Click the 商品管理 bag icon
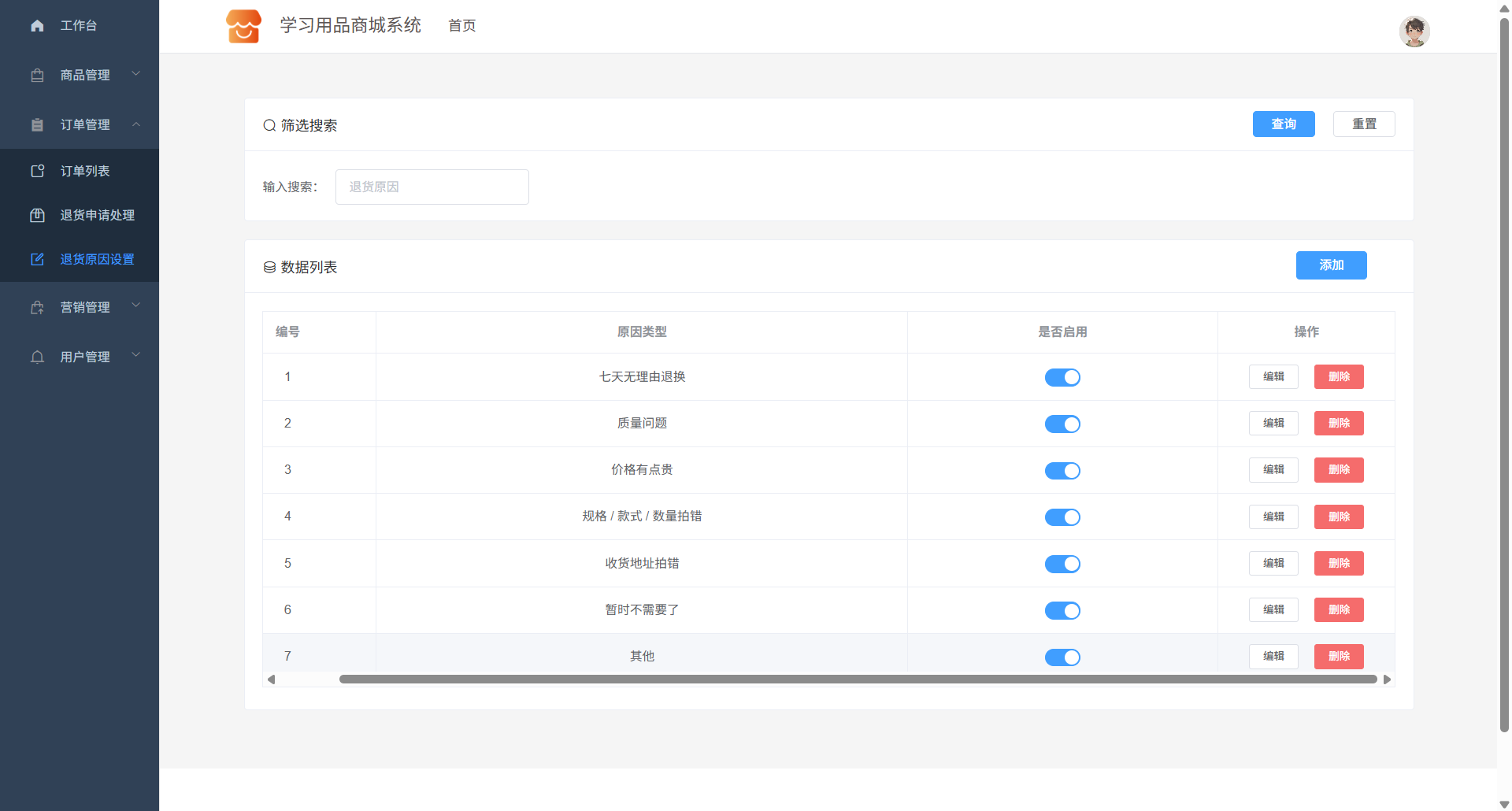The width and height of the screenshot is (1512, 811). click(x=37, y=76)
